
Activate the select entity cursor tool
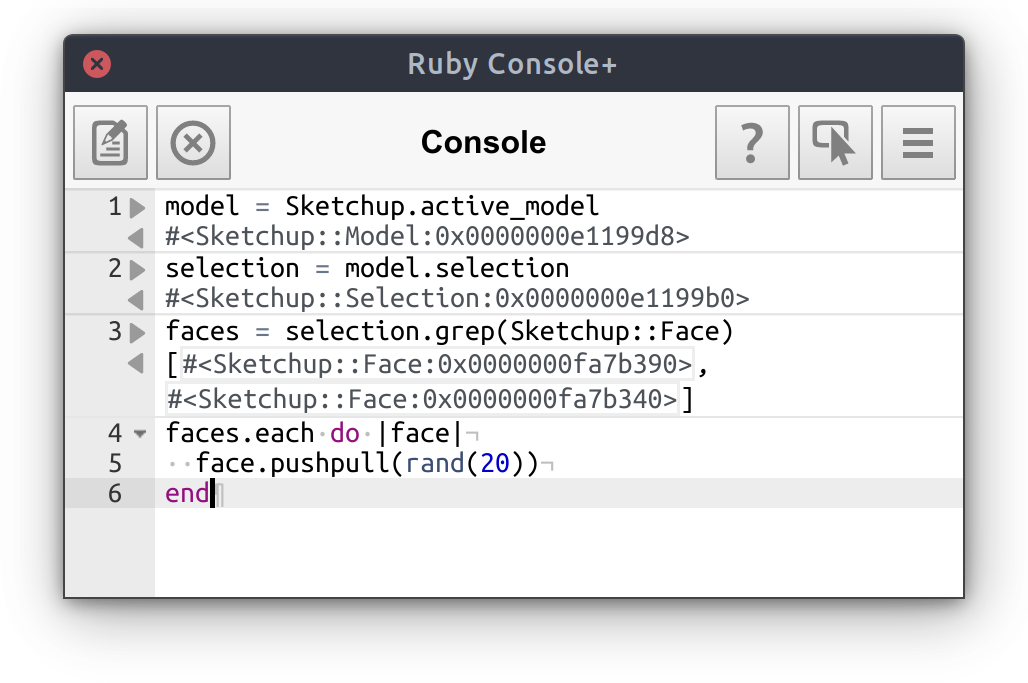pyautogui.click(x=835, y=143)
